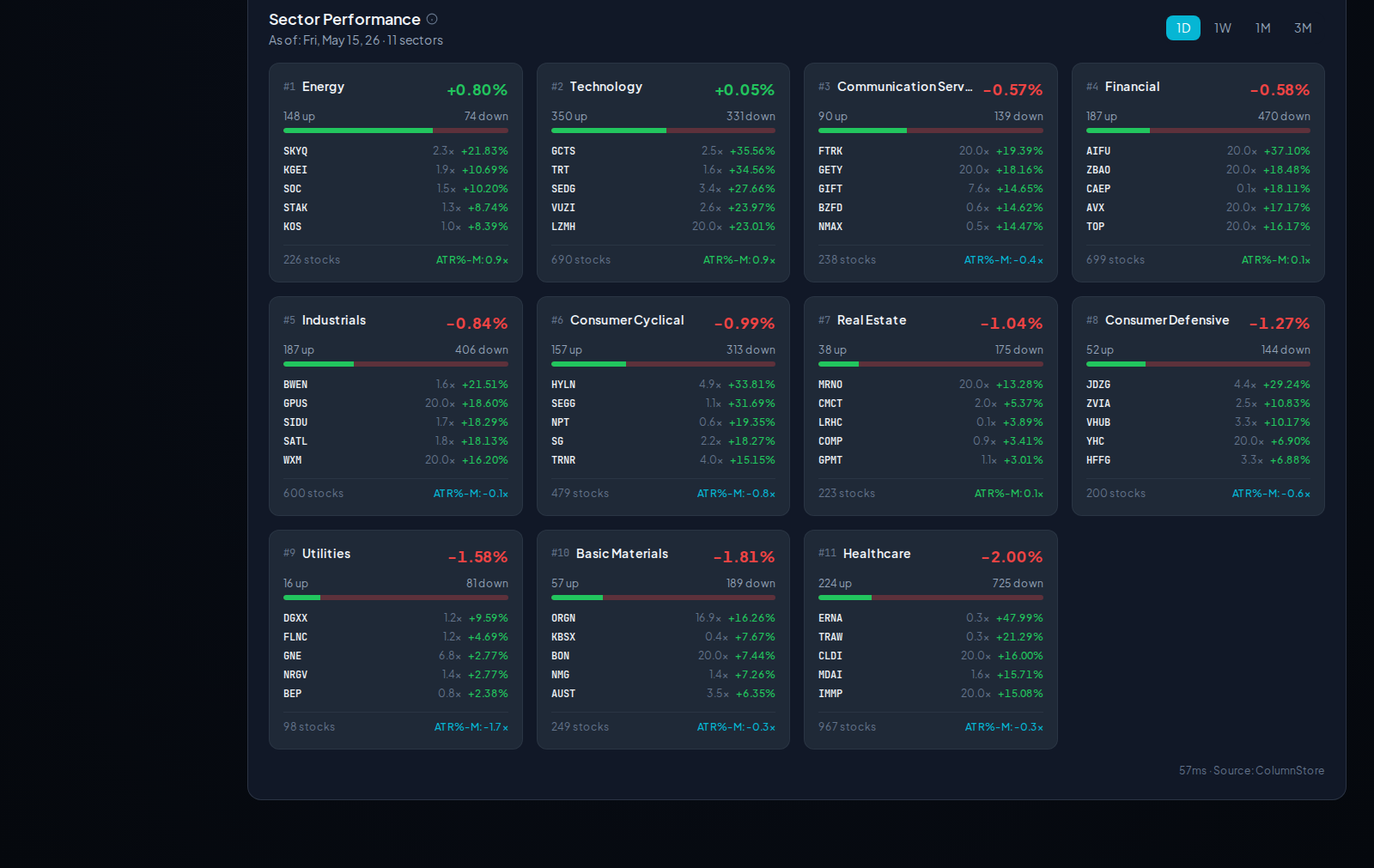The width and height of the screenshot is (1374, 868).
Task: Select ticker COMP in Real Estate
Action: click(830, 441)
